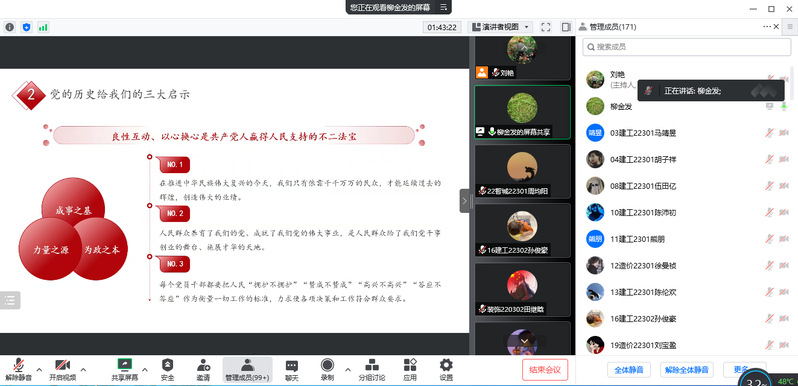Select member 19造价22301刘宝盈
The image size is (798, 386).
[x=687, y=345]
